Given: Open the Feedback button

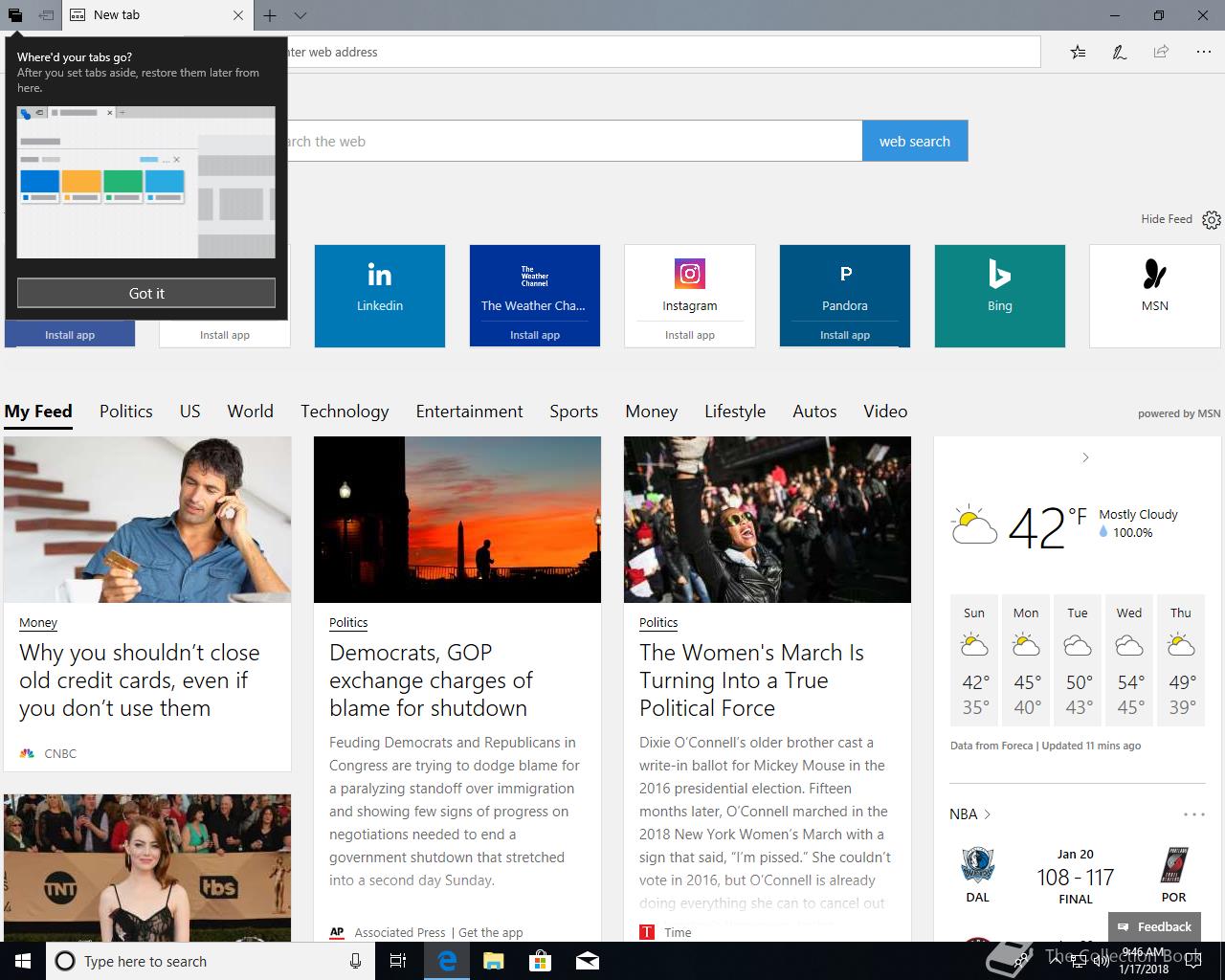Looking at the screenshot, I should point(1154,926).
